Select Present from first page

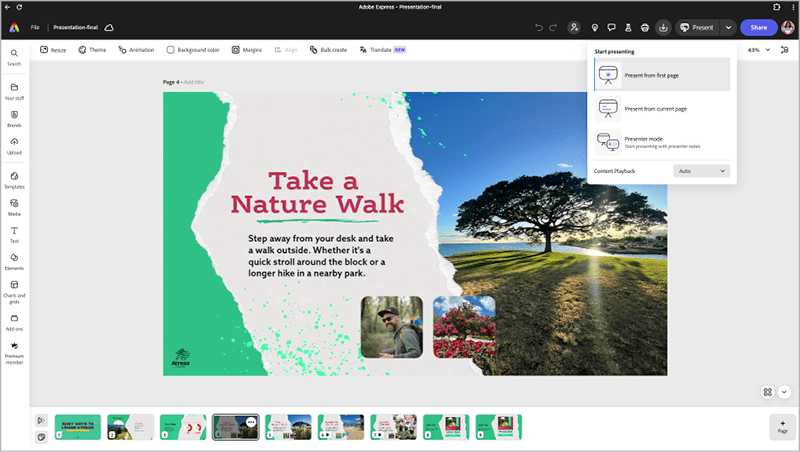point(662,75)
